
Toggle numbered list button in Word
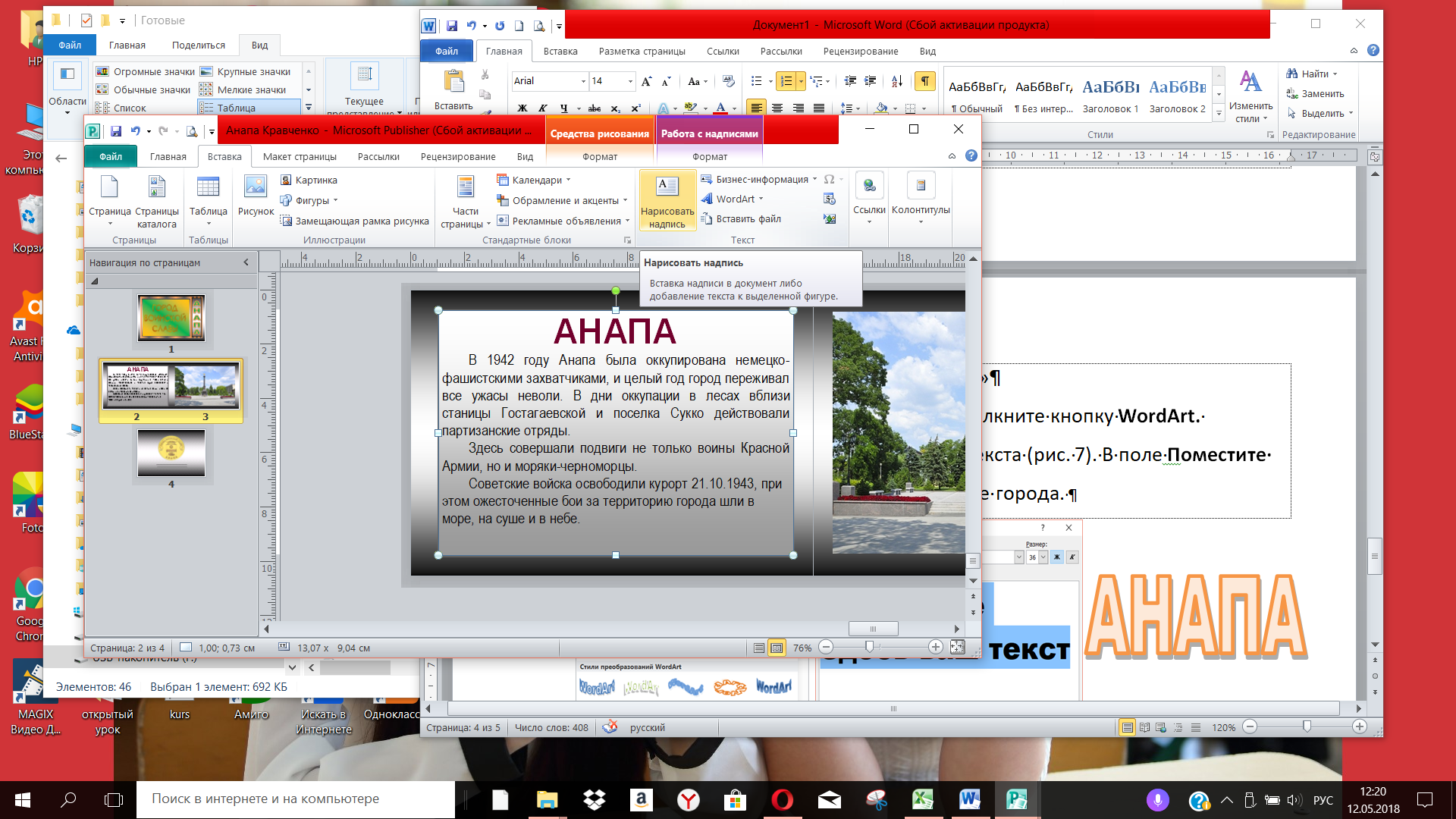pyautogui.click(x=786, y=81)
